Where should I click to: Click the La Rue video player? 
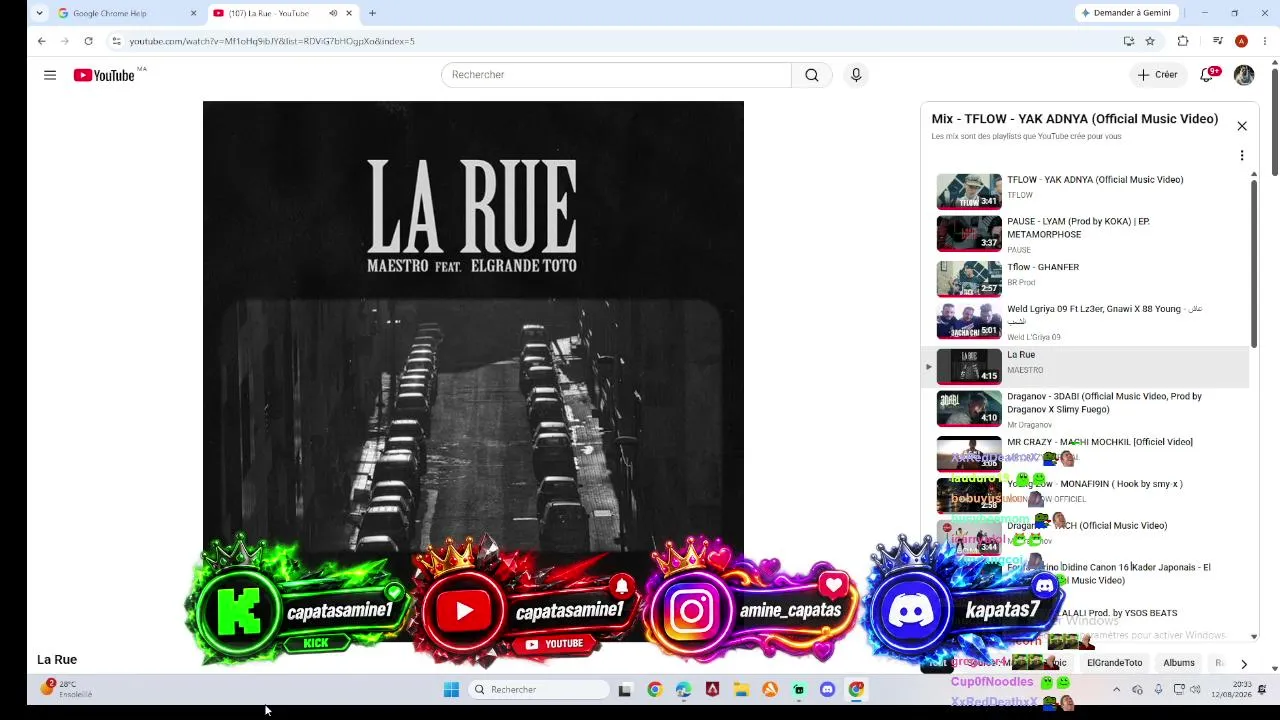473,370
